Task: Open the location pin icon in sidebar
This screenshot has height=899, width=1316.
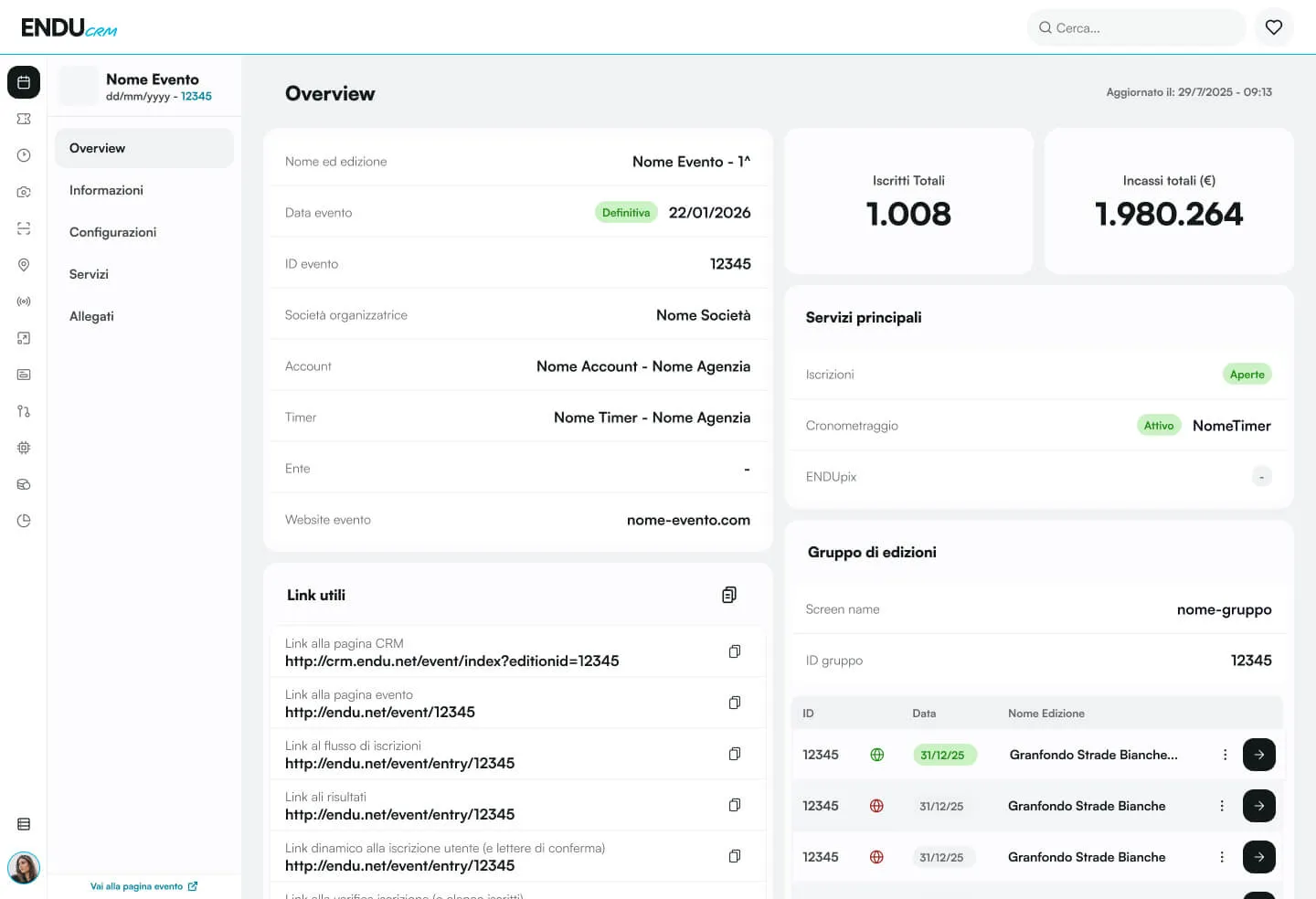Action: point(24,265)
